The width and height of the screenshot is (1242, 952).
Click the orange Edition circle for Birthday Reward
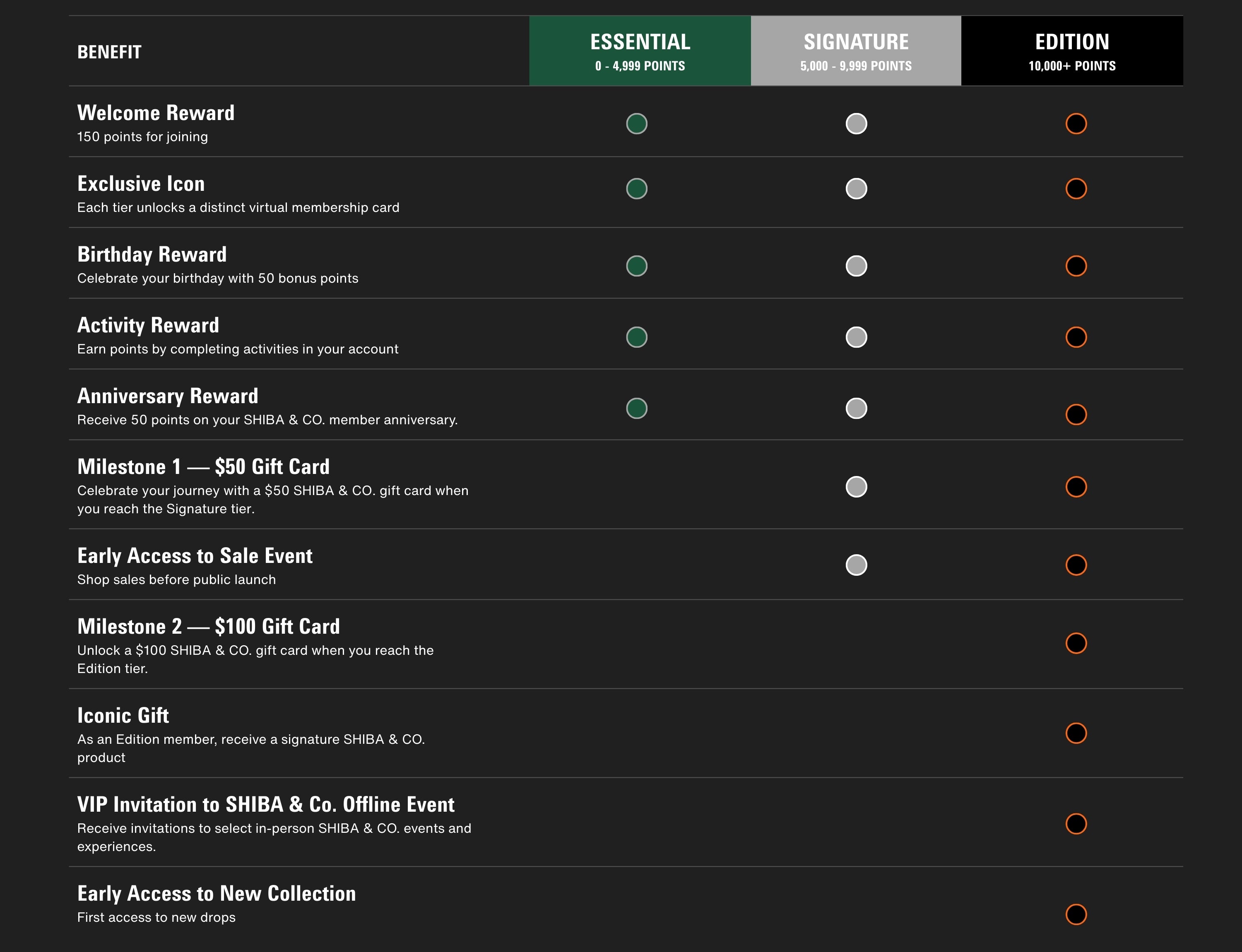1075,266
